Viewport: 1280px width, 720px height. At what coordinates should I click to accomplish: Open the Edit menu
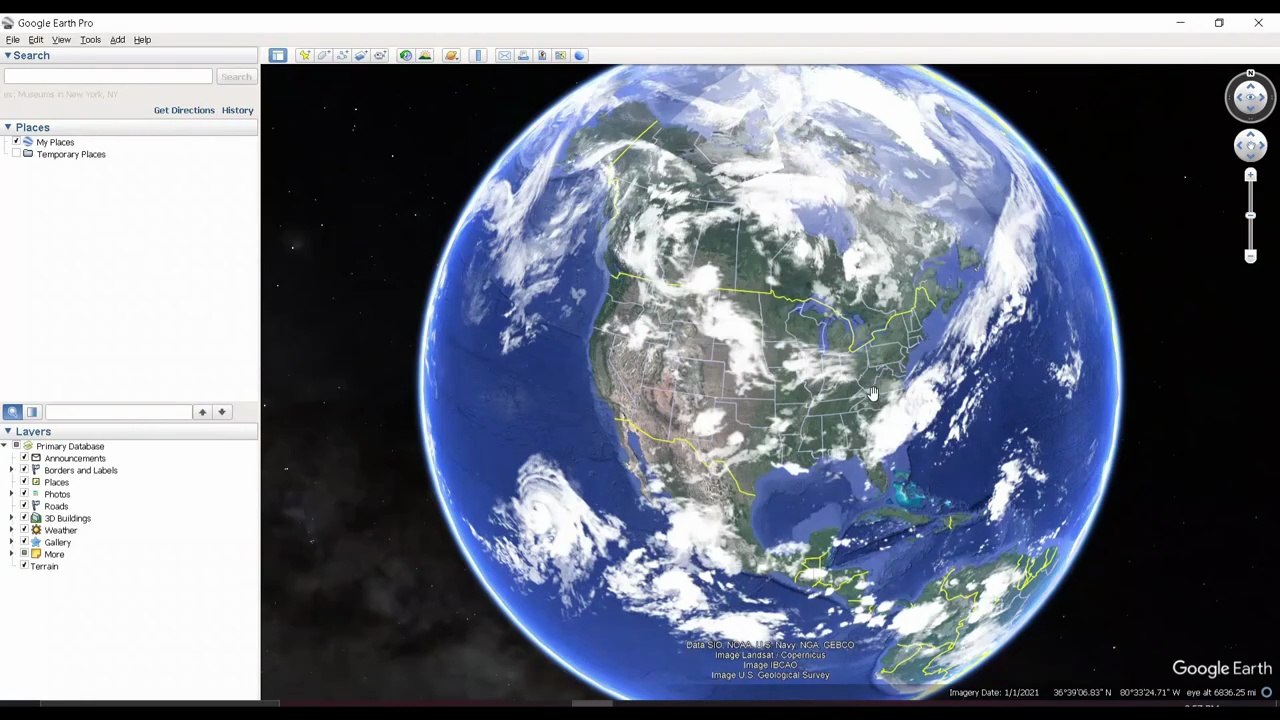coord(36,40)
